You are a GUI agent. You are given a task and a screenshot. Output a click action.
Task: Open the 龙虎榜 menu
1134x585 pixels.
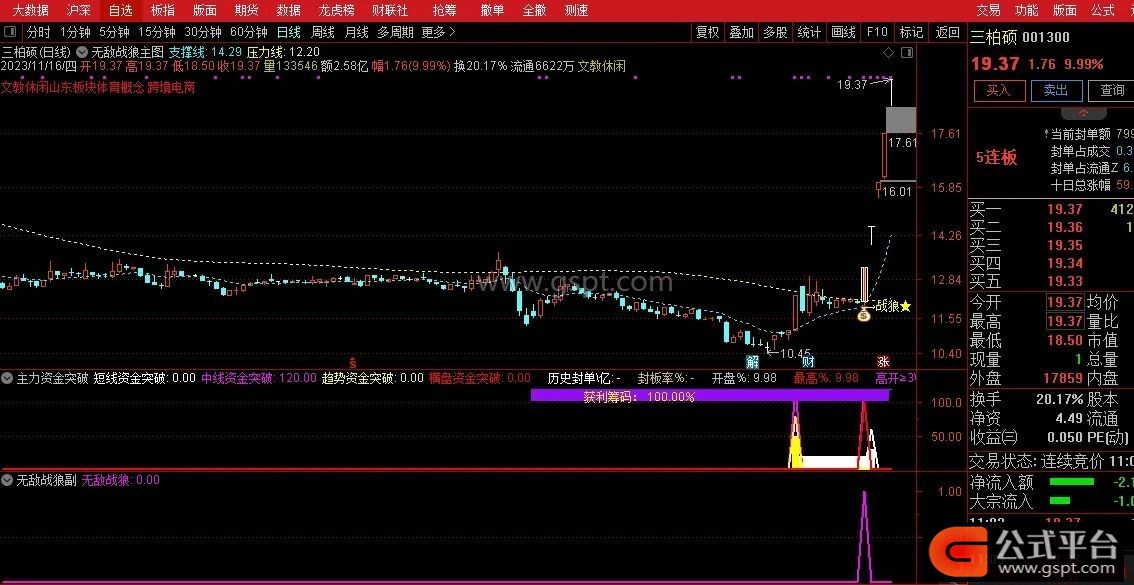[336, 10]
